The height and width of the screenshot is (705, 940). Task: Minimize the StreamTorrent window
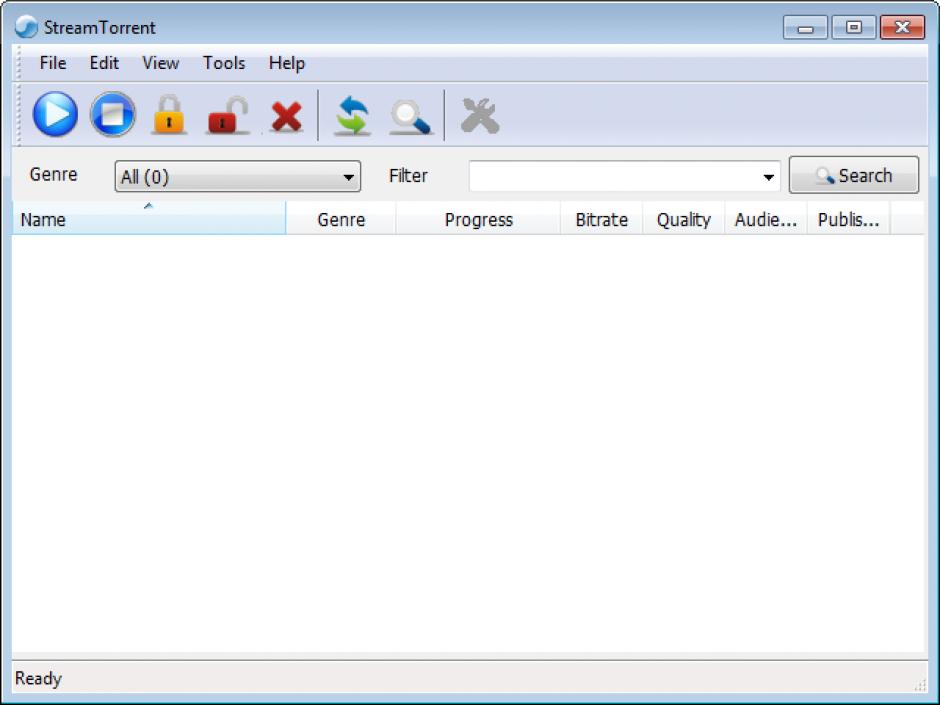point(806,28)
